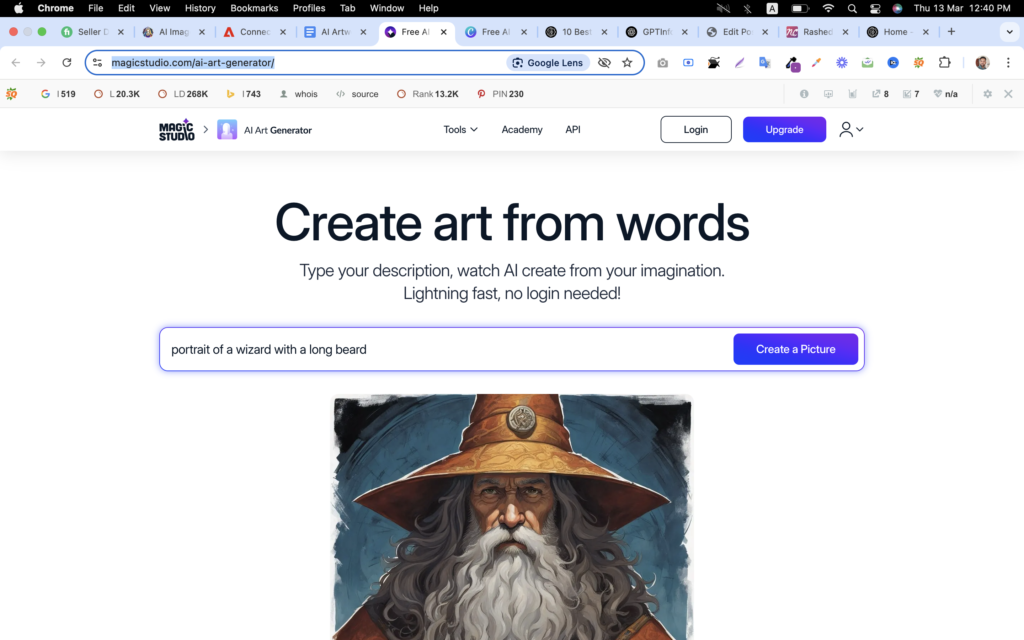Open the Academy page
Screen dimensions: 1024x640
522,129
